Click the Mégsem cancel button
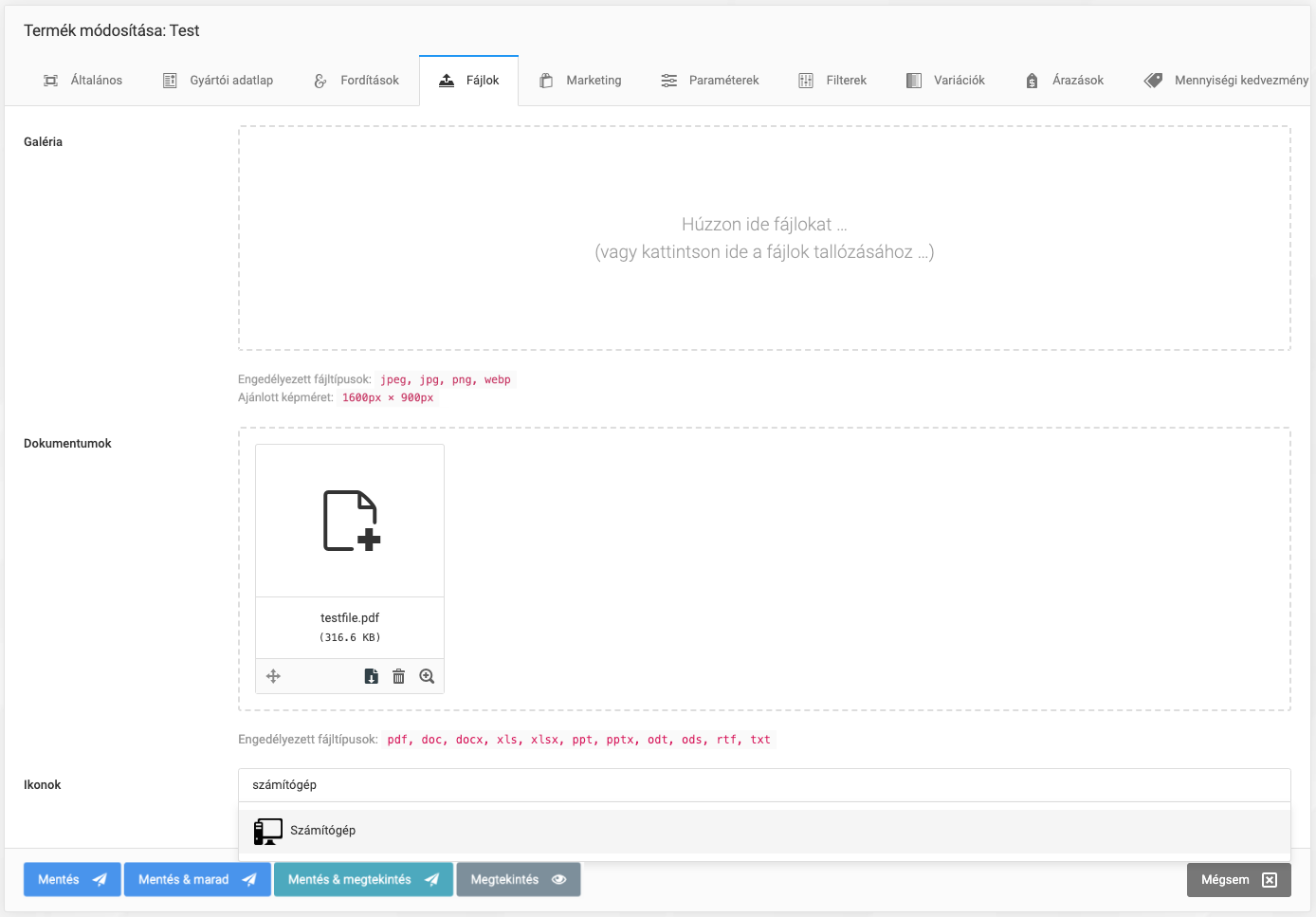The width and height of the screenshot is (1316, 917). (1239, 879)
